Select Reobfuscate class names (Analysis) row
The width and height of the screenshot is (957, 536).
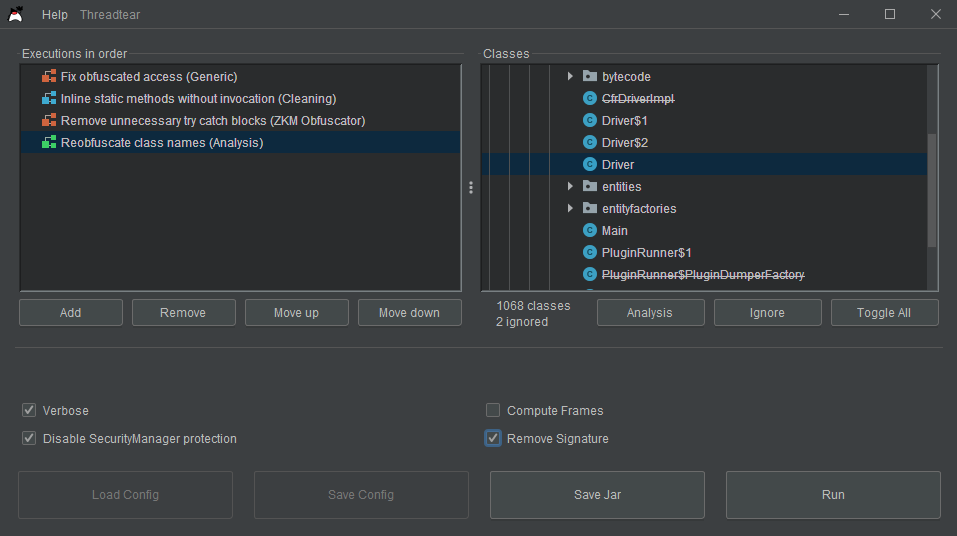point(240,142)
